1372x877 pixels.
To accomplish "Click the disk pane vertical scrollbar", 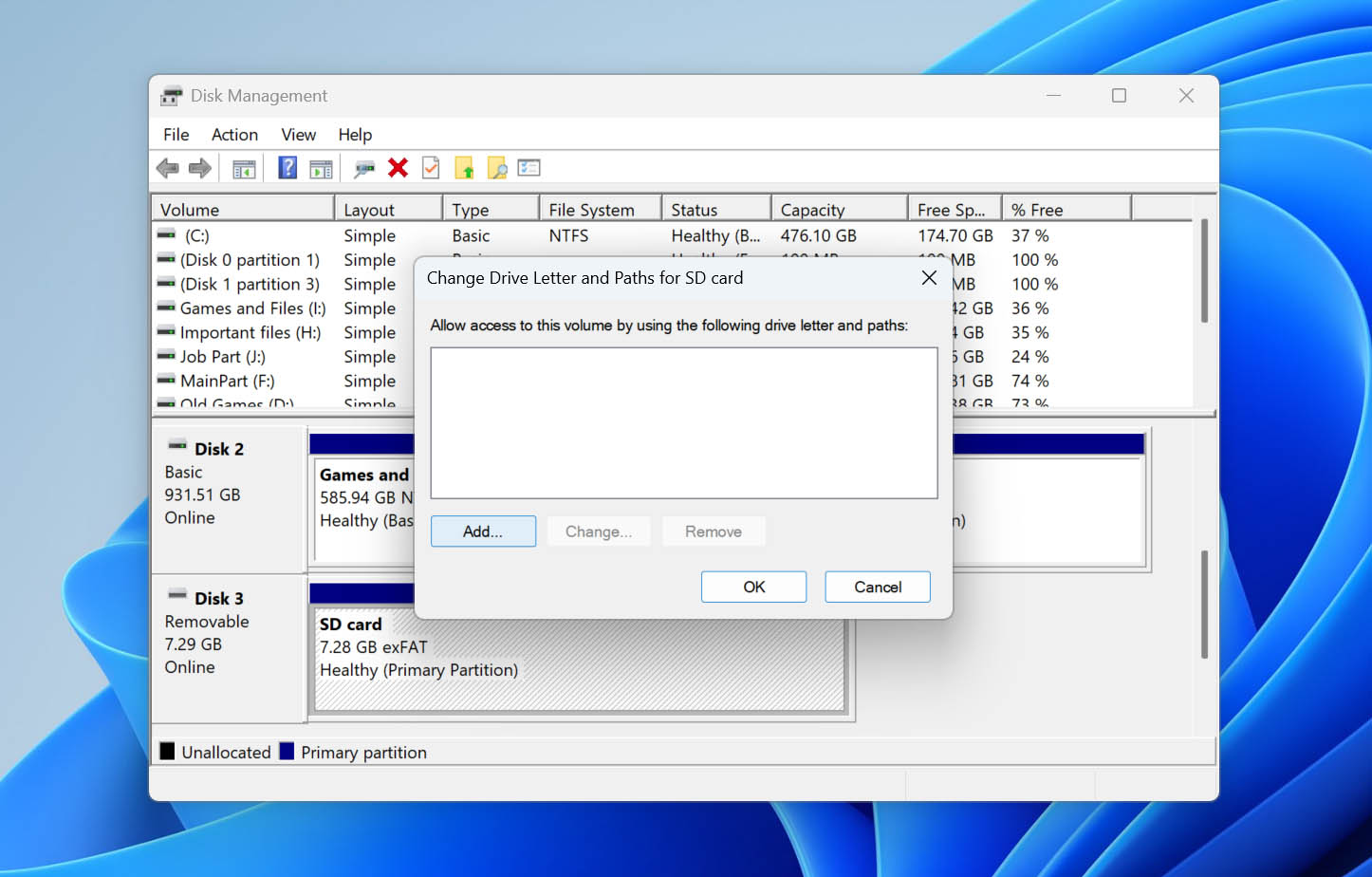I will [1205, 605].
